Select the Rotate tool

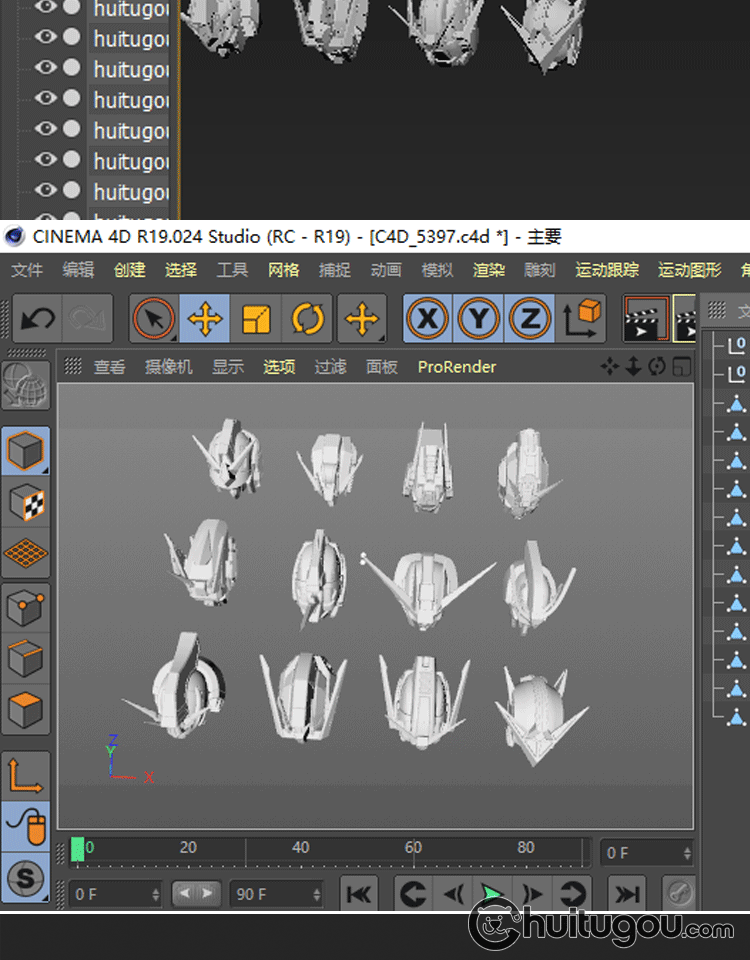click(x=308, y=320)
